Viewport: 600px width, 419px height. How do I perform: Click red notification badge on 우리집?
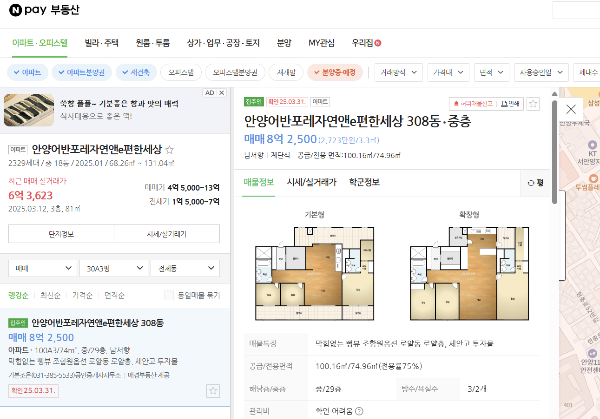coord(378,43)
